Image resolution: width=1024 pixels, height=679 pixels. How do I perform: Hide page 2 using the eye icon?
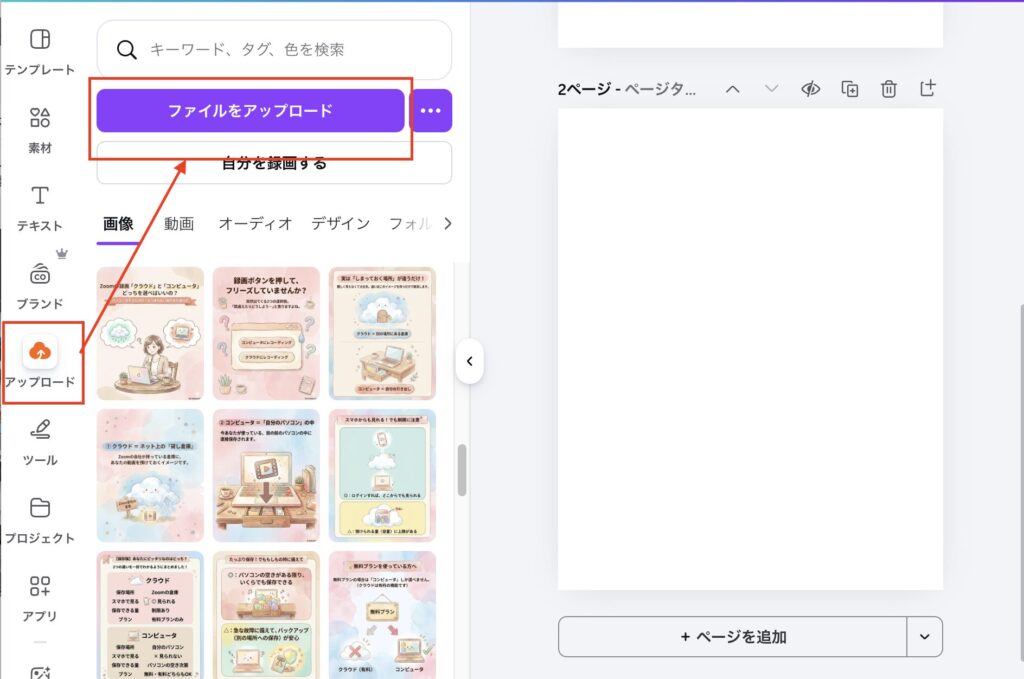pyautogui.click(x=810, y=89)
